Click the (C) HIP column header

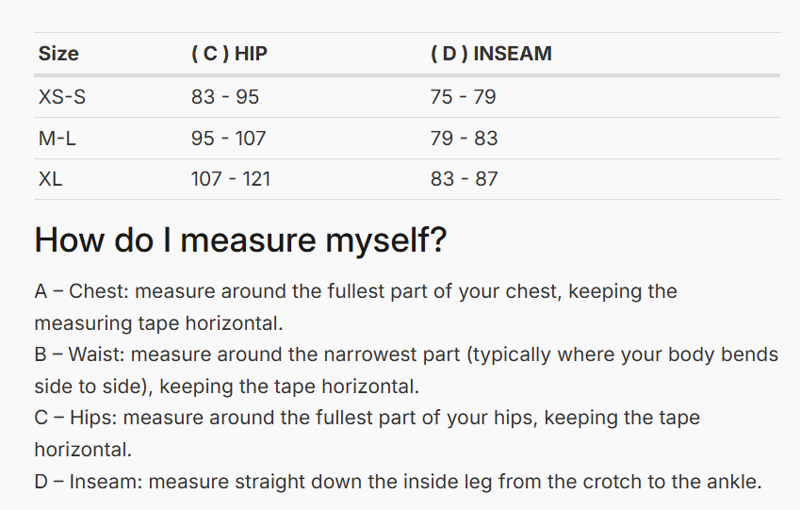click(229, 54)
